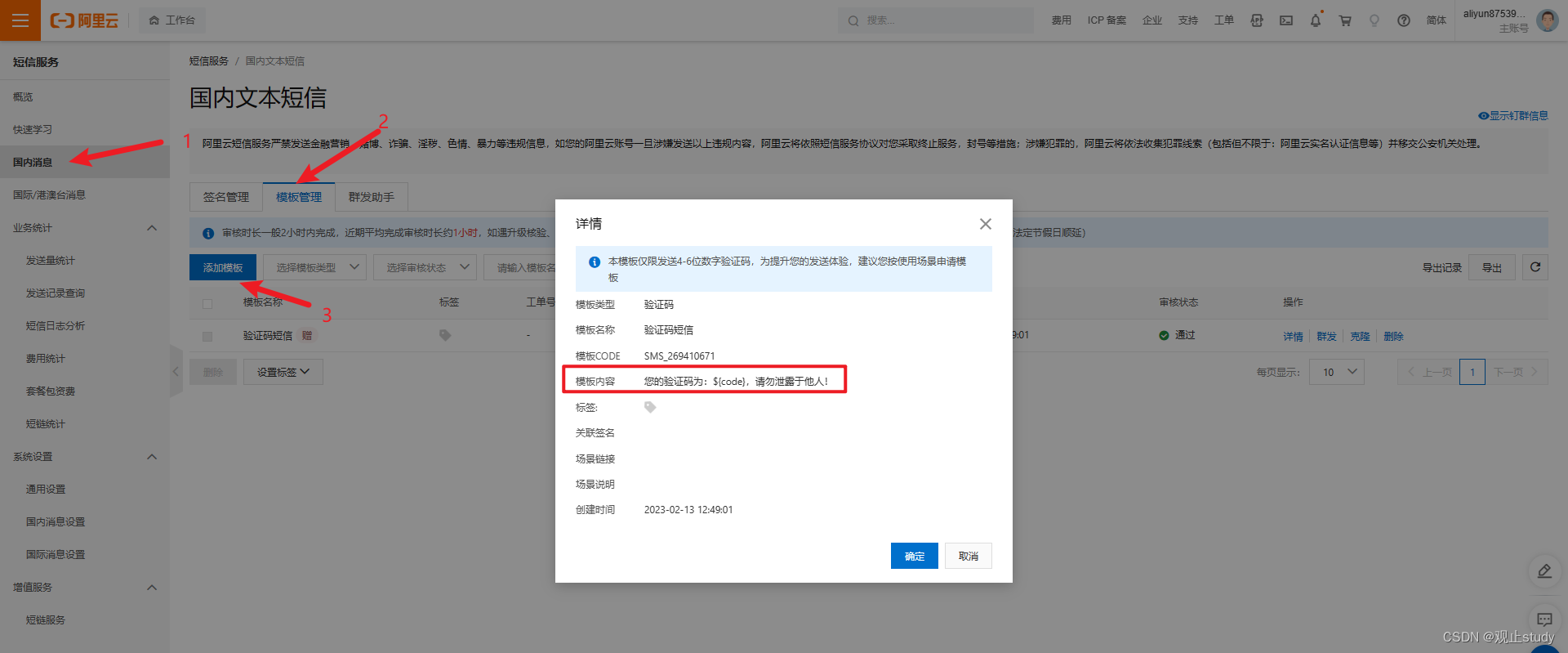The height and width of the screenshot is (653, 1568).
Task: Open the page size 10 dropdown
Action: coord(1337,372)
